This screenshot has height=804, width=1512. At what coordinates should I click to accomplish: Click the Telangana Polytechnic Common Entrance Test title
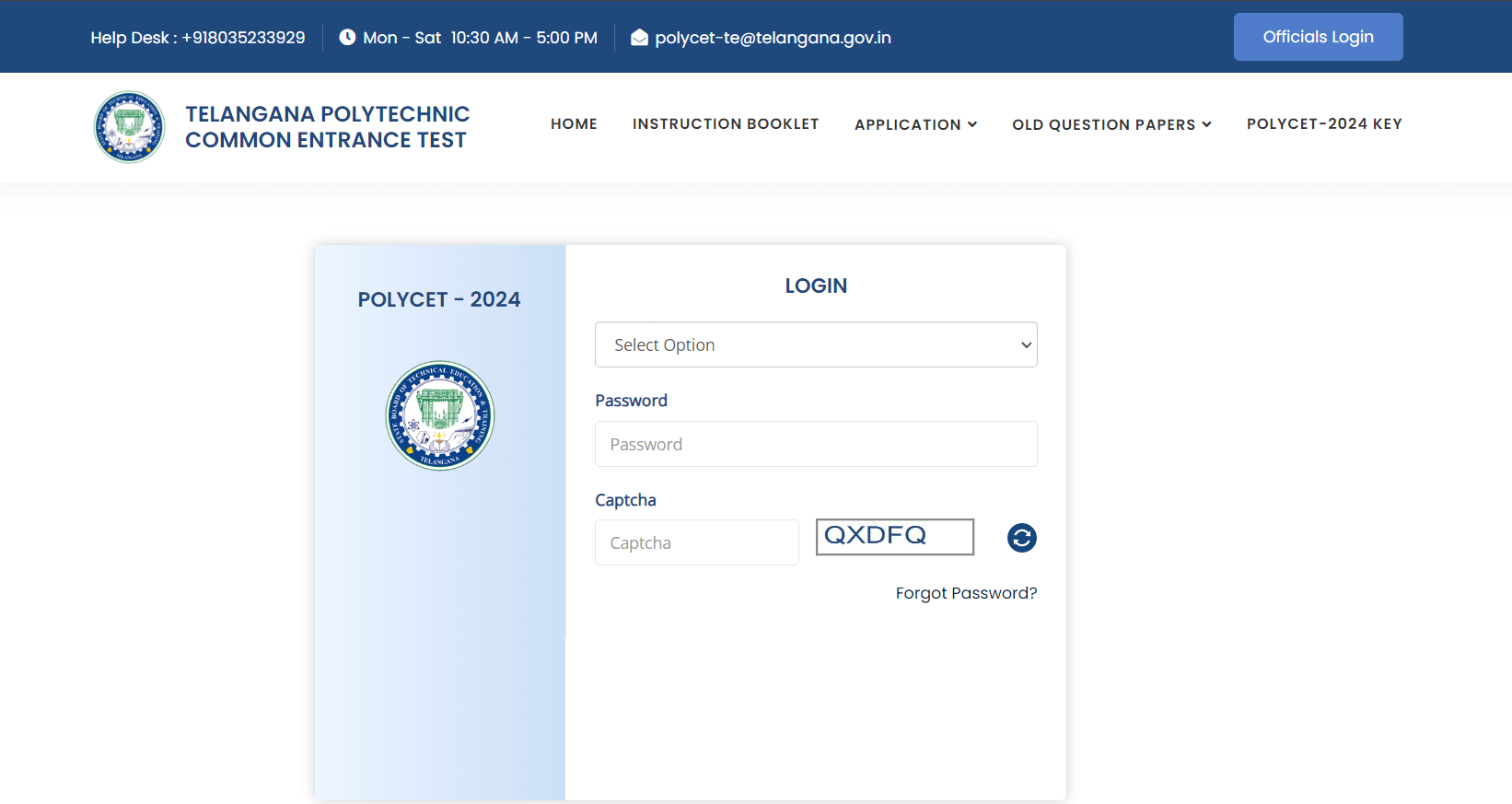point(327,127)
